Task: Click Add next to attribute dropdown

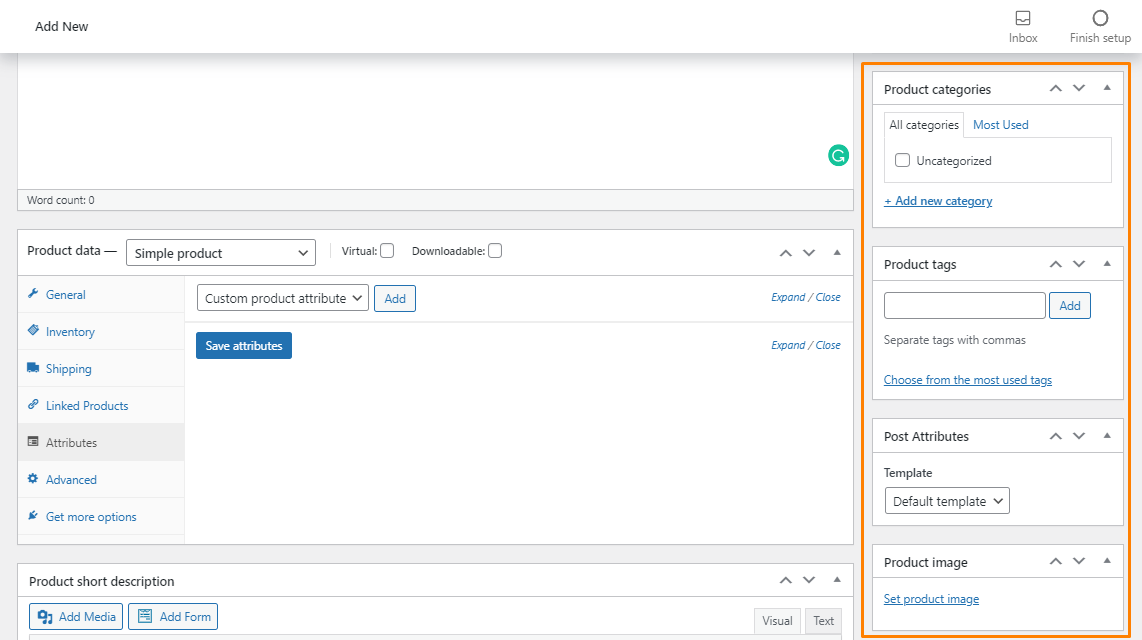Action: pyautogui.click(x=395, y=299)
